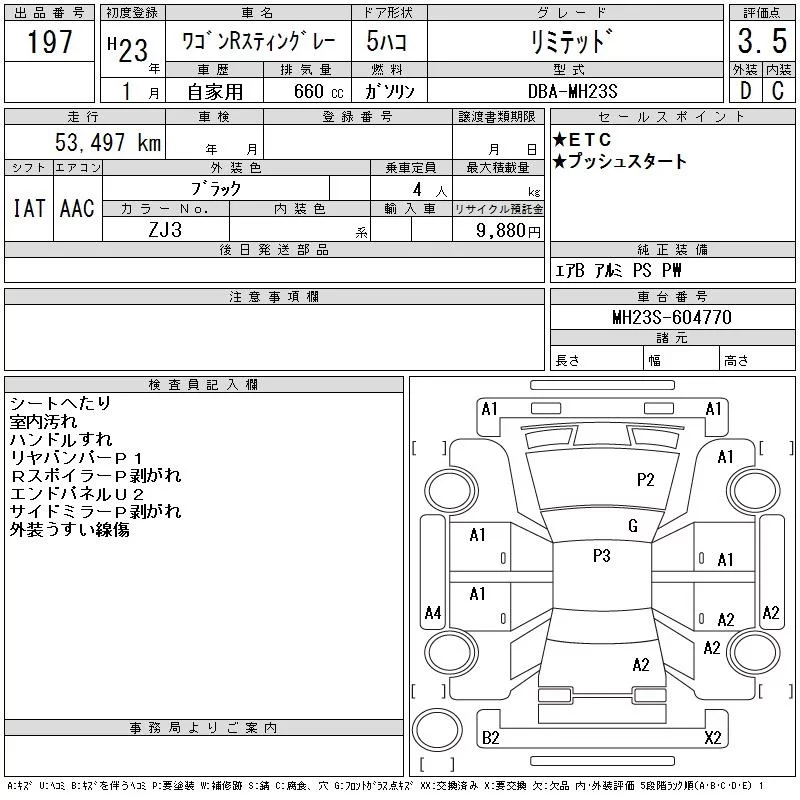
Task: Click the 評価点 header
Action: click(762, 13)
